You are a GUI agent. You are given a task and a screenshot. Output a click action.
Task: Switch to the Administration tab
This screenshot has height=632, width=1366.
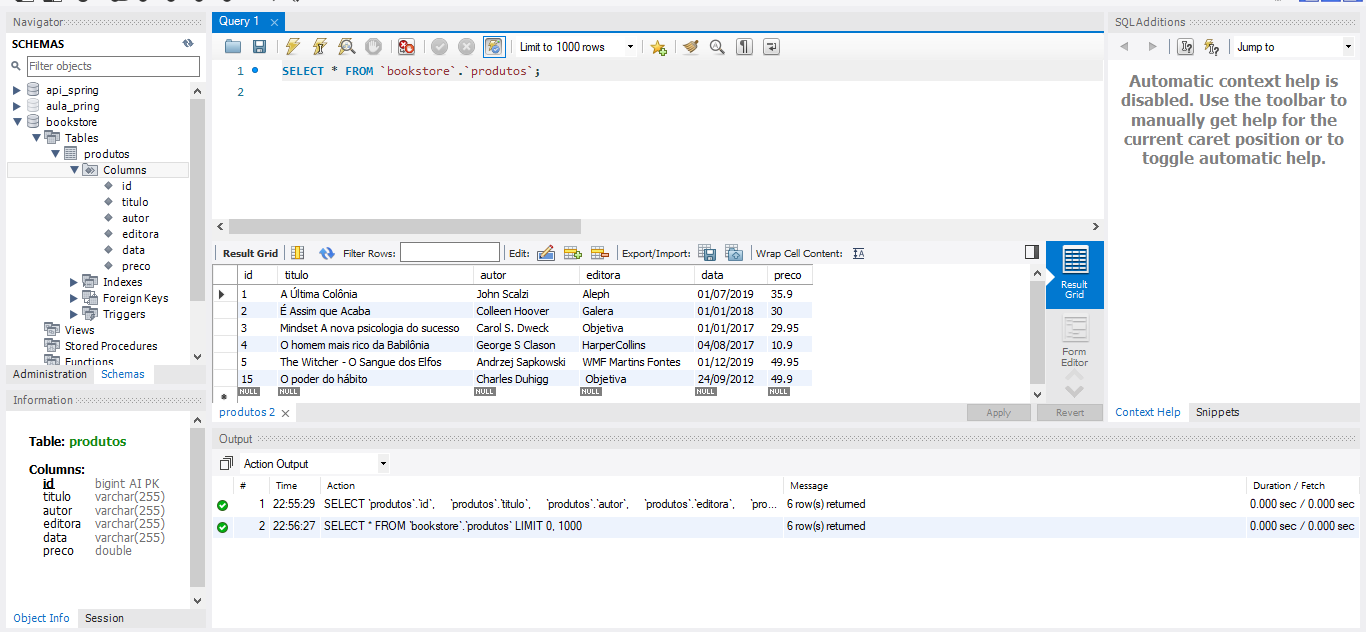[48, 373]
